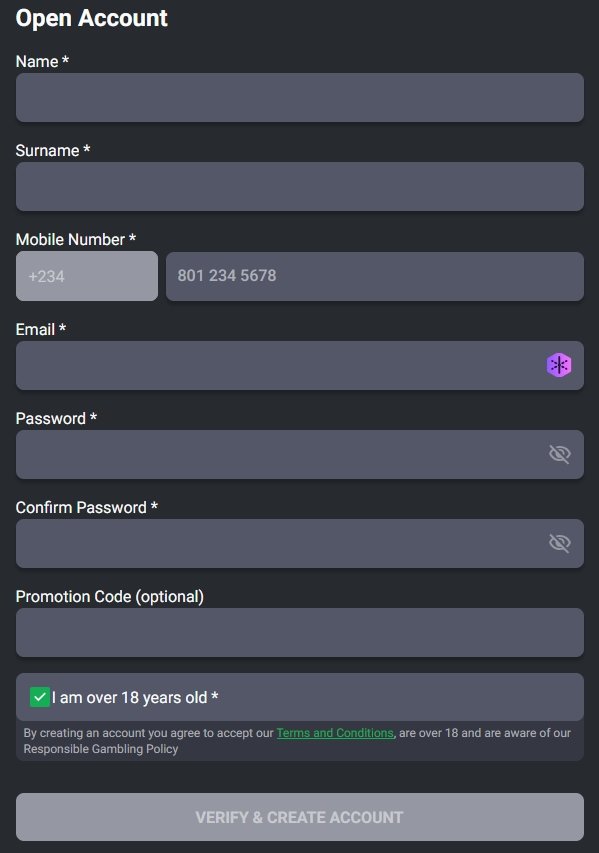Click the Open Account heading
Image resolution: width=599 pixels, height=853 pixels.
(x=91, y=18)
